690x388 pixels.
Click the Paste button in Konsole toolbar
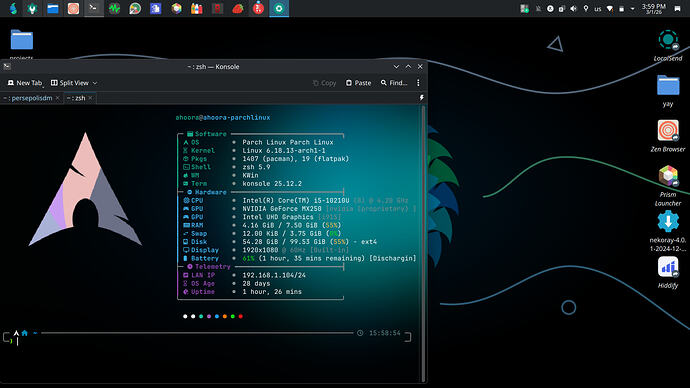359,83
